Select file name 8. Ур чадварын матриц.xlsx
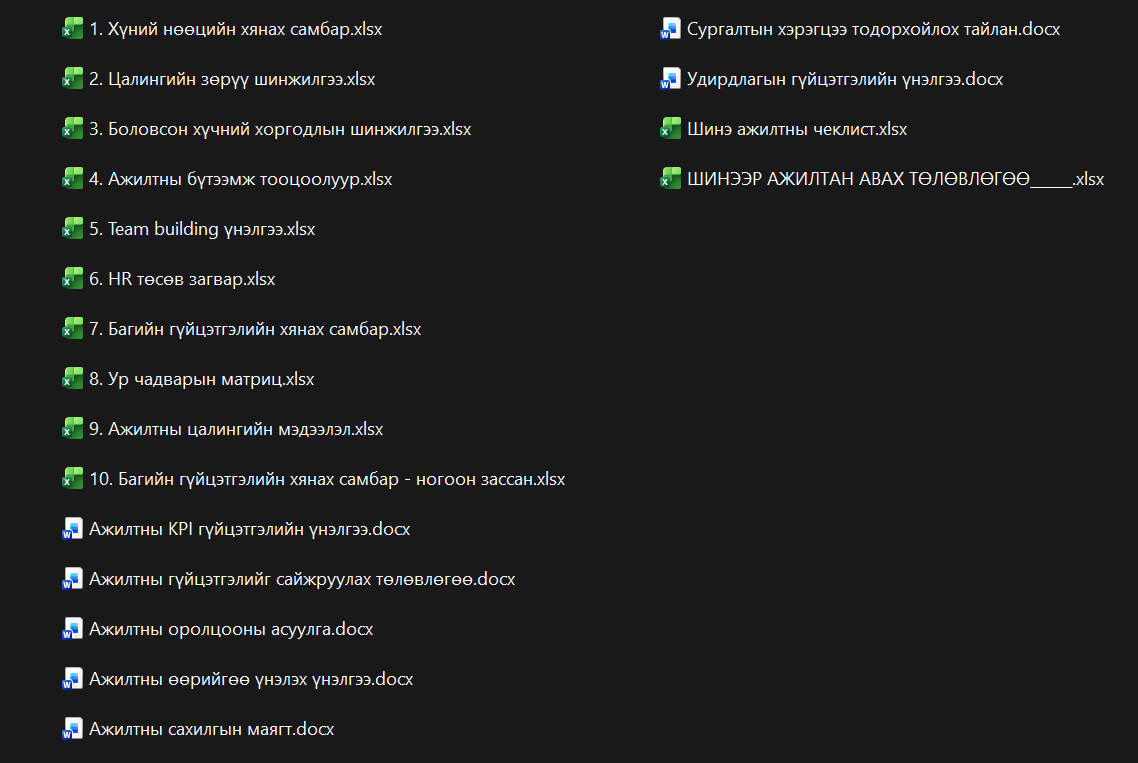 point(201,379)
